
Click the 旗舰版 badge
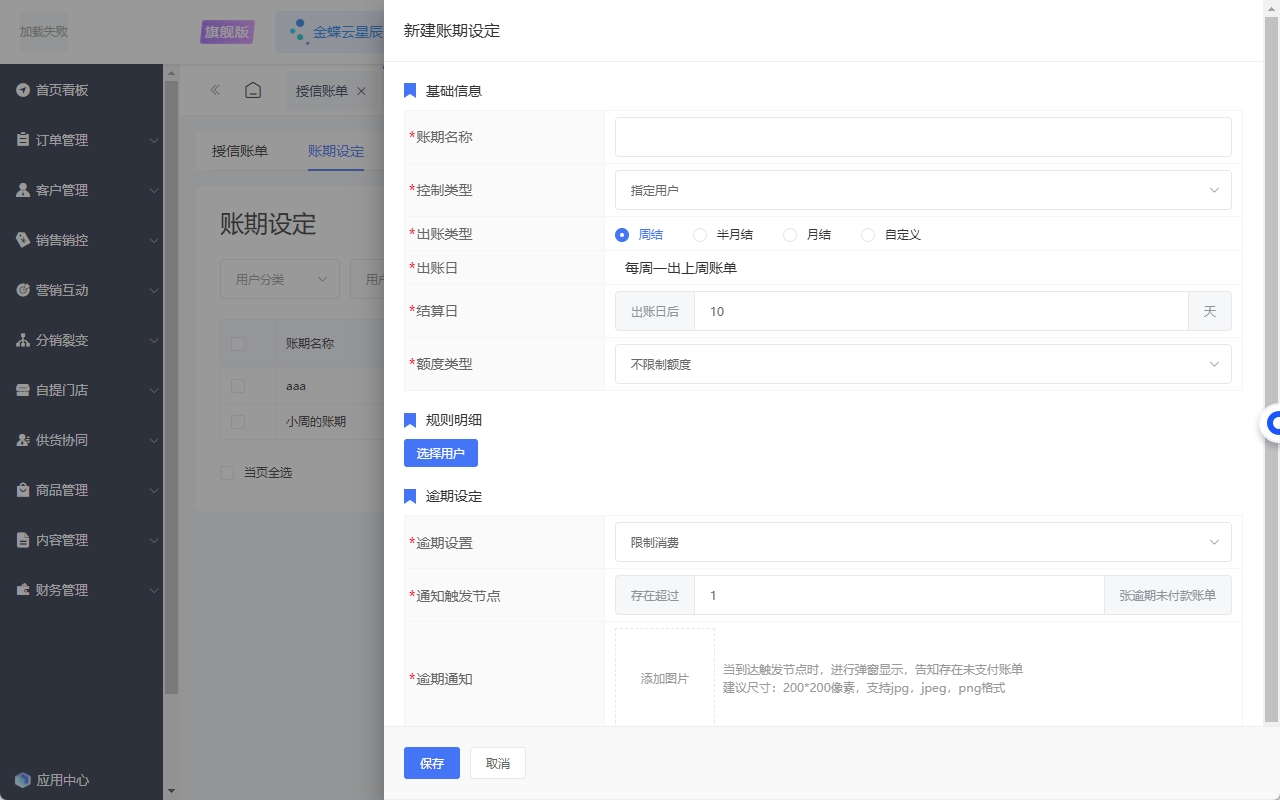click(x=227, y=32)
